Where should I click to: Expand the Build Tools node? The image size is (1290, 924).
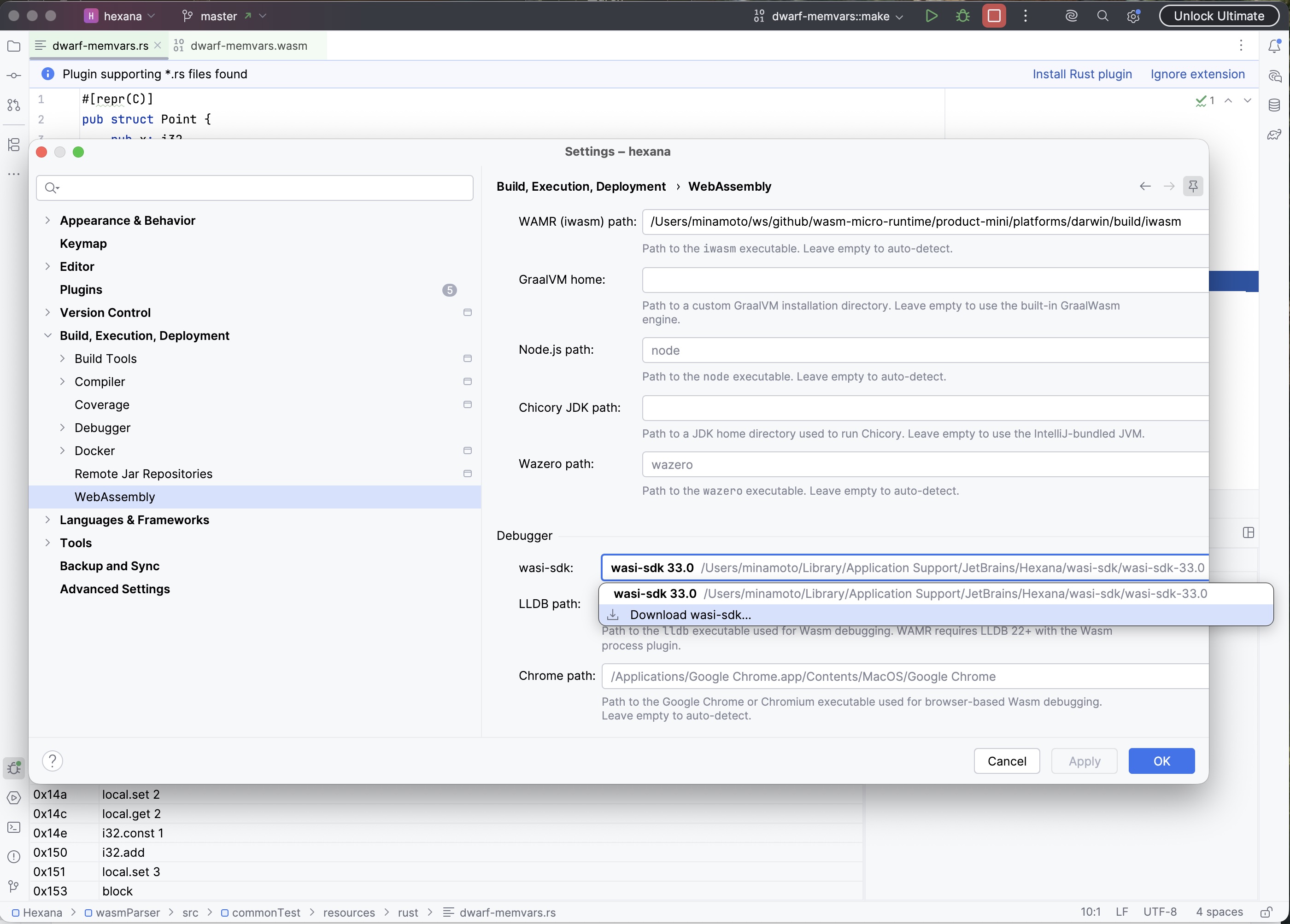(63, 359)
